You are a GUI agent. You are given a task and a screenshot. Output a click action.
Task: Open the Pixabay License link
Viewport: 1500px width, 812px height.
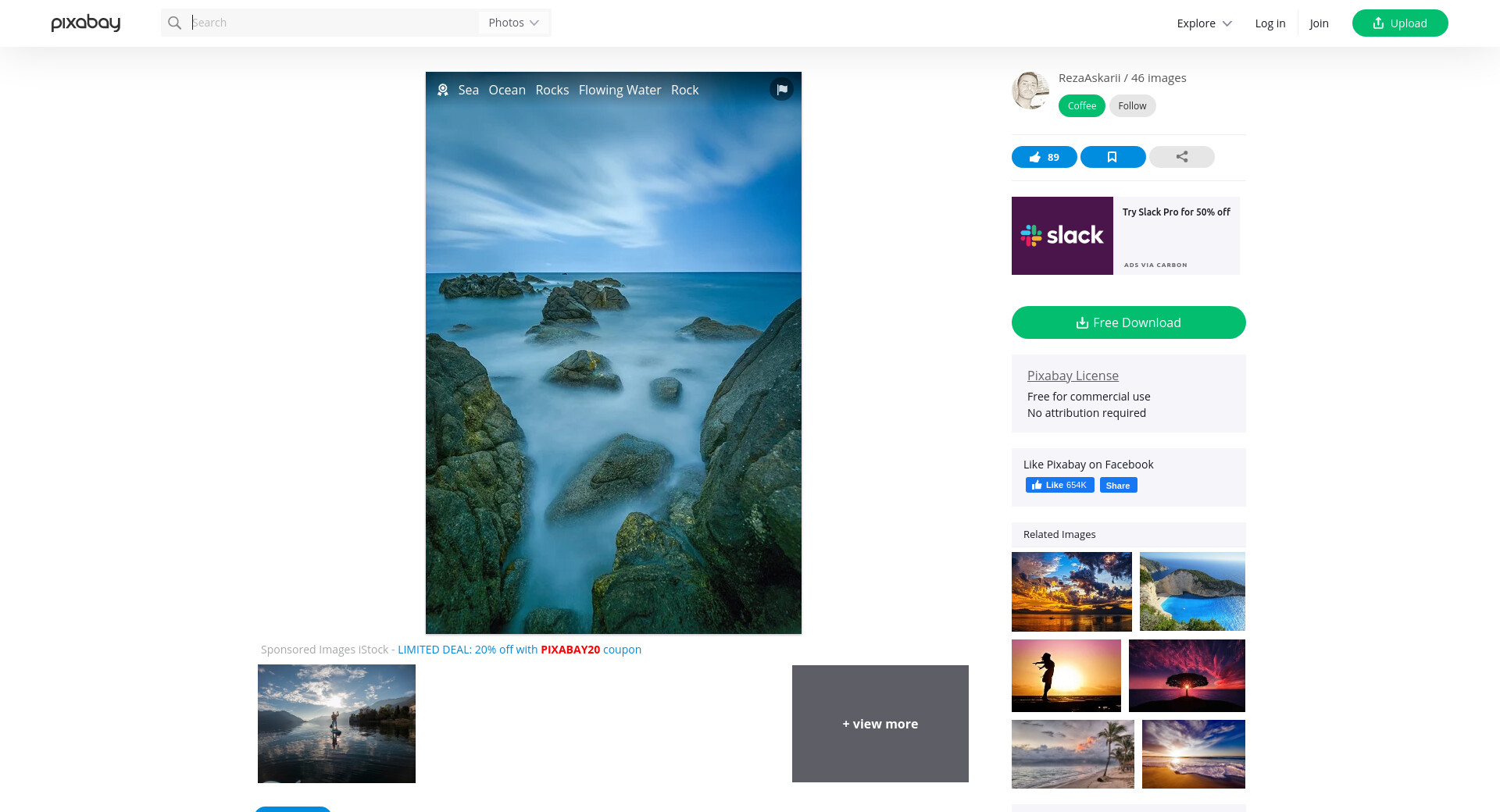coord(1073,376)
